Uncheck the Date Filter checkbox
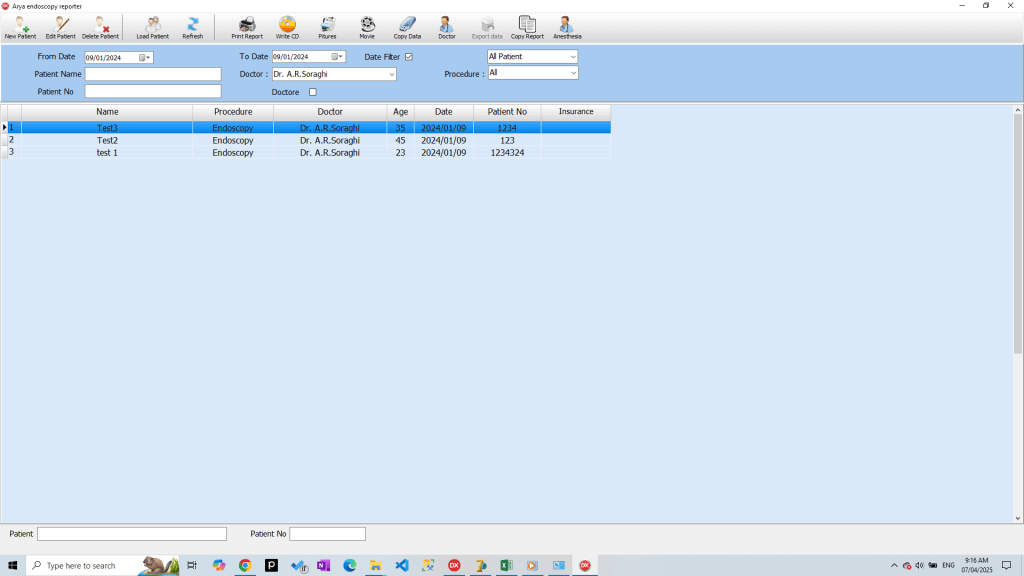Image resolution: width=1024 pixels, height=576 pixels. (x=409, y=57)
